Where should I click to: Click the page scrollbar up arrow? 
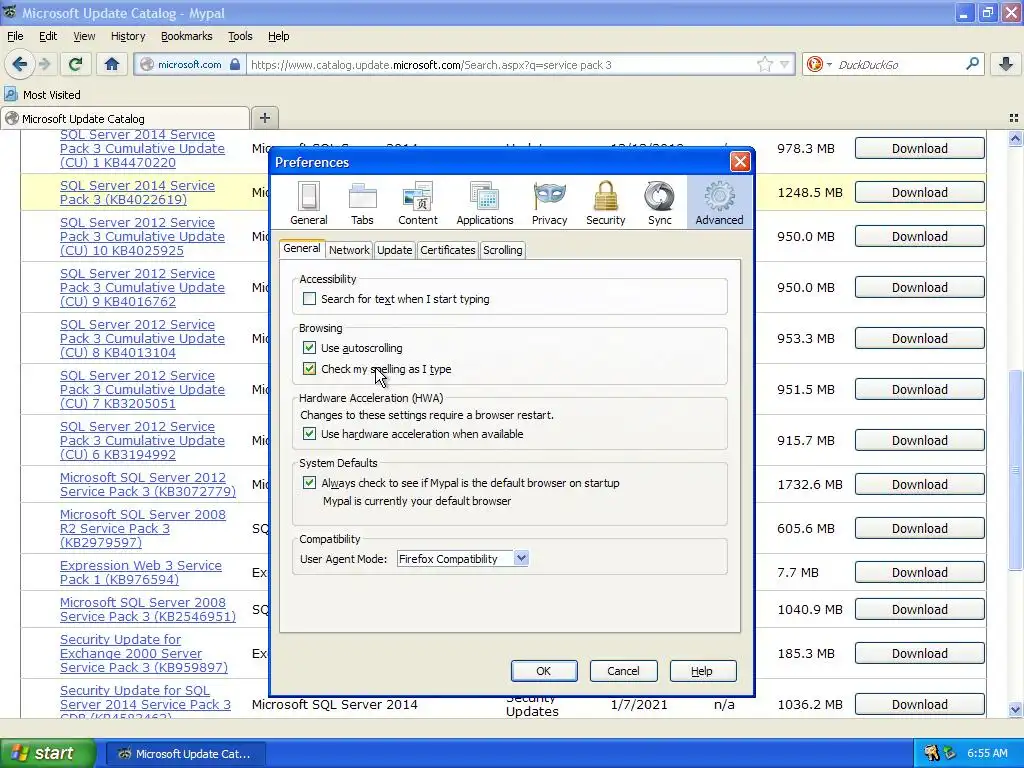point(1015,138)
